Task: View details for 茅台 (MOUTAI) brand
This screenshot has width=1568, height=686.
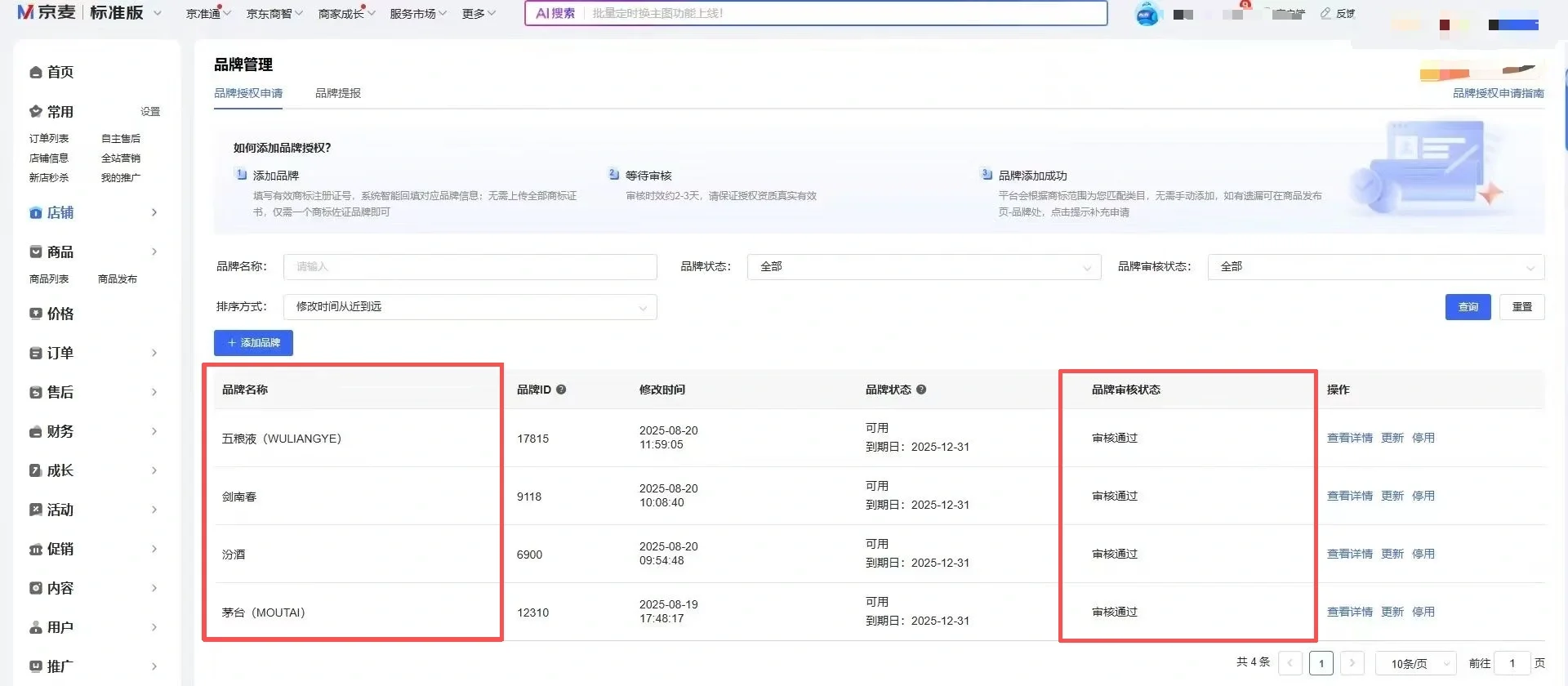Action: point(1349,612)
